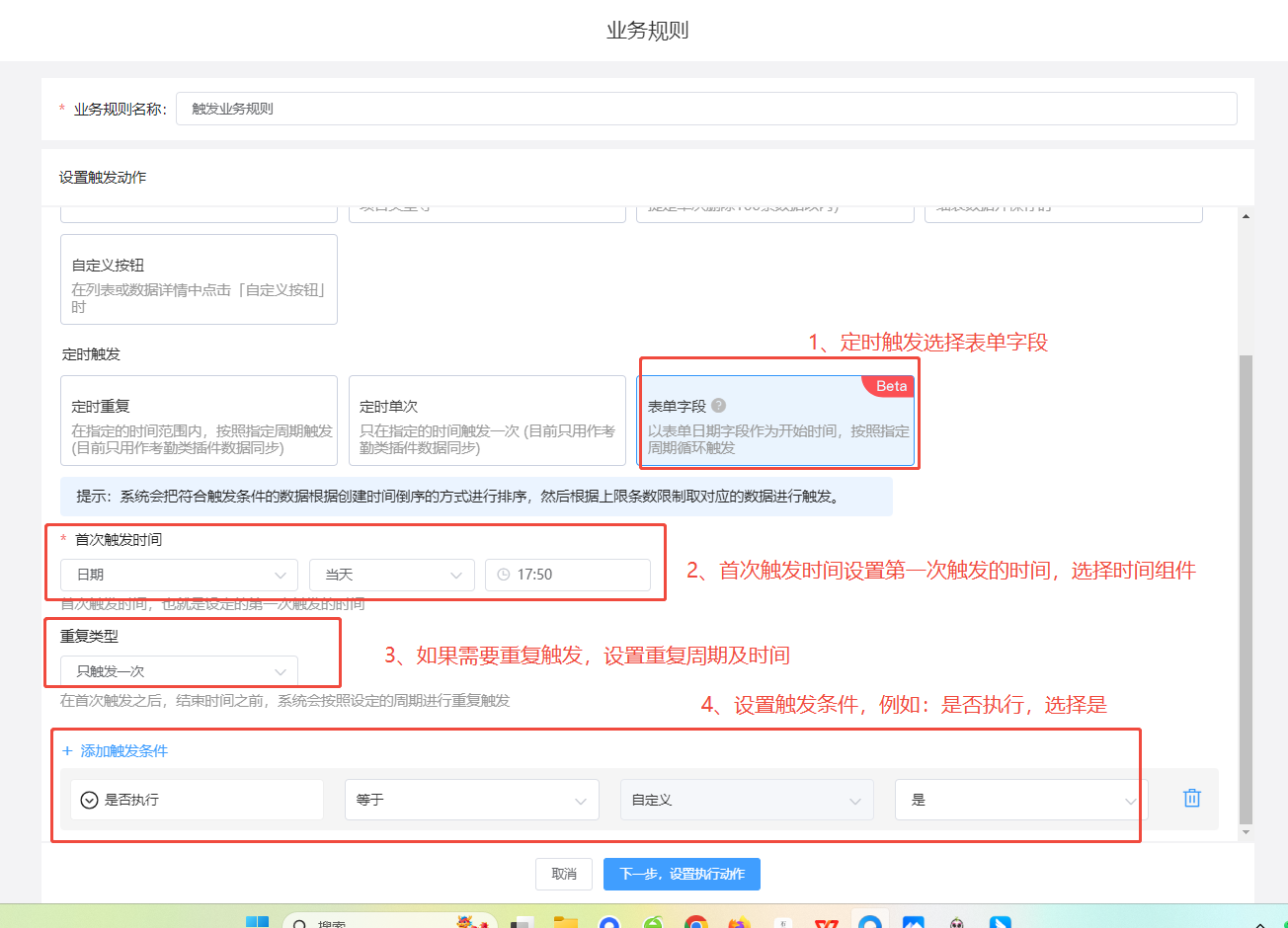Open the 当天 day dropdown
Screen dimensions: 1288x928
[391, 575]
